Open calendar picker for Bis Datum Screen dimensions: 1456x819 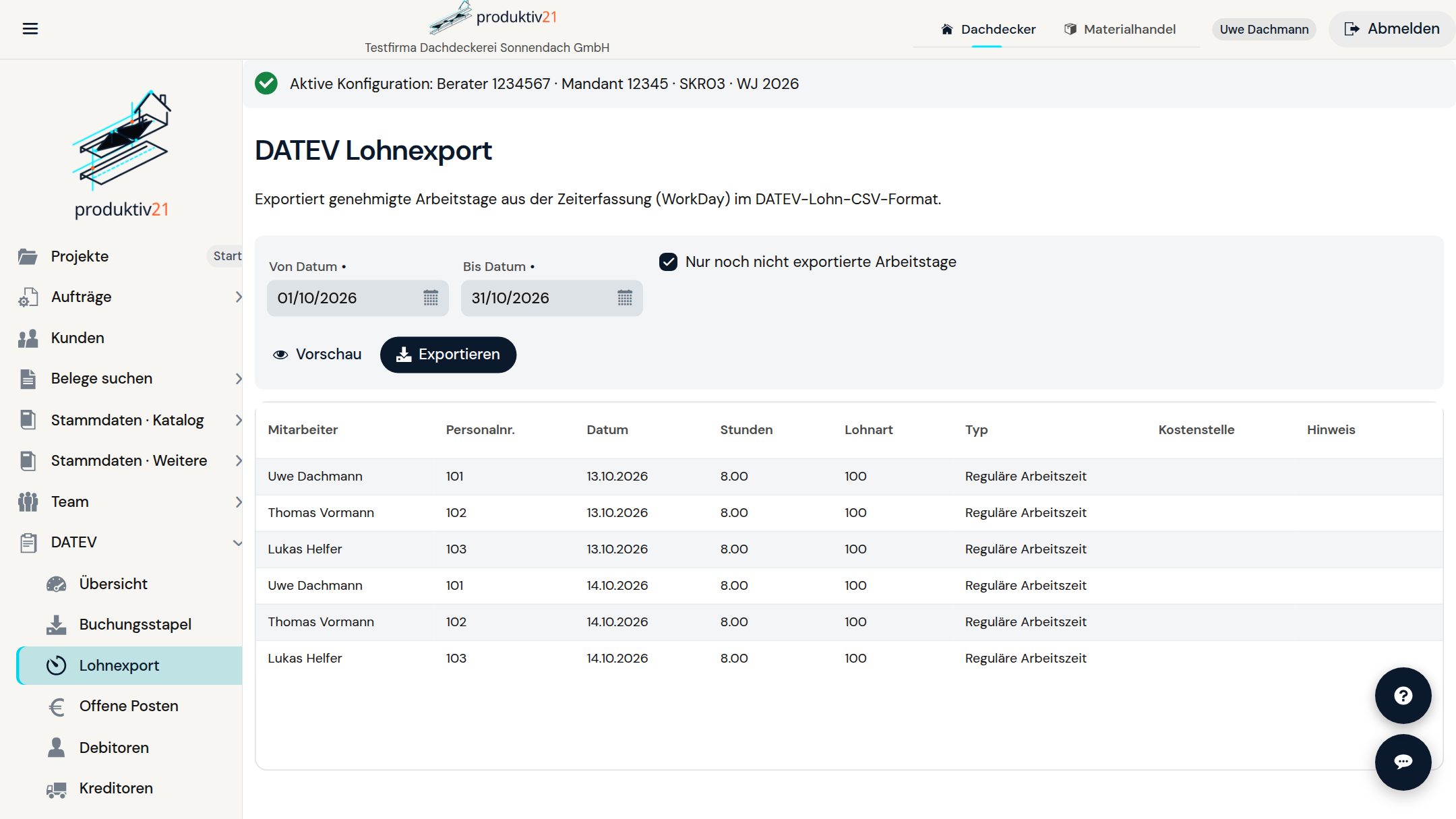pos(625,298)
